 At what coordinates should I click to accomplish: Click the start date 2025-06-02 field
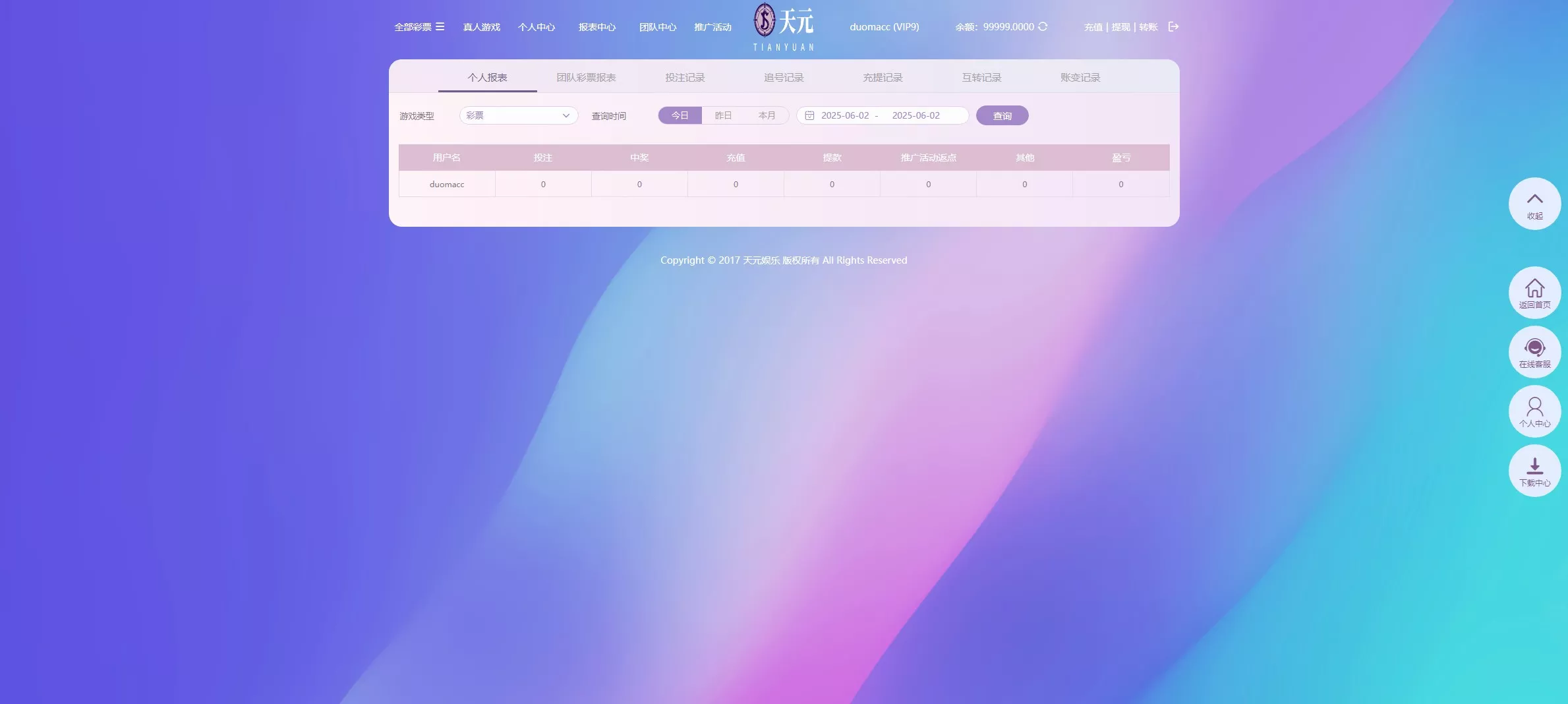(x=847, y=115)
